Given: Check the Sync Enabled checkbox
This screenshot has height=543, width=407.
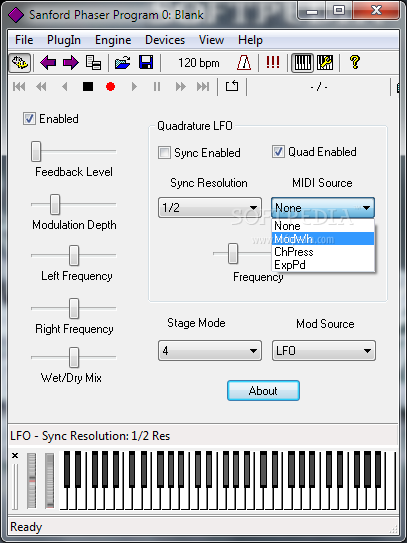Looking at the screenshot, I should coord(164,152).
